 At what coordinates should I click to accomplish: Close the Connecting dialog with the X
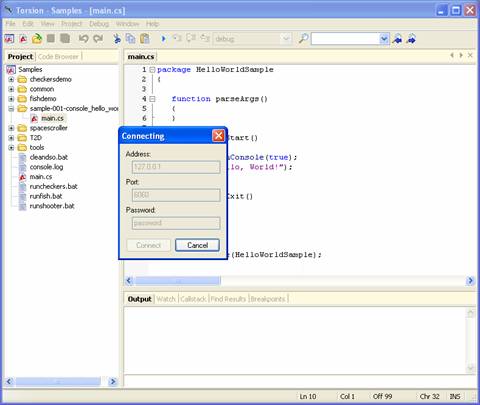point(218,136)
